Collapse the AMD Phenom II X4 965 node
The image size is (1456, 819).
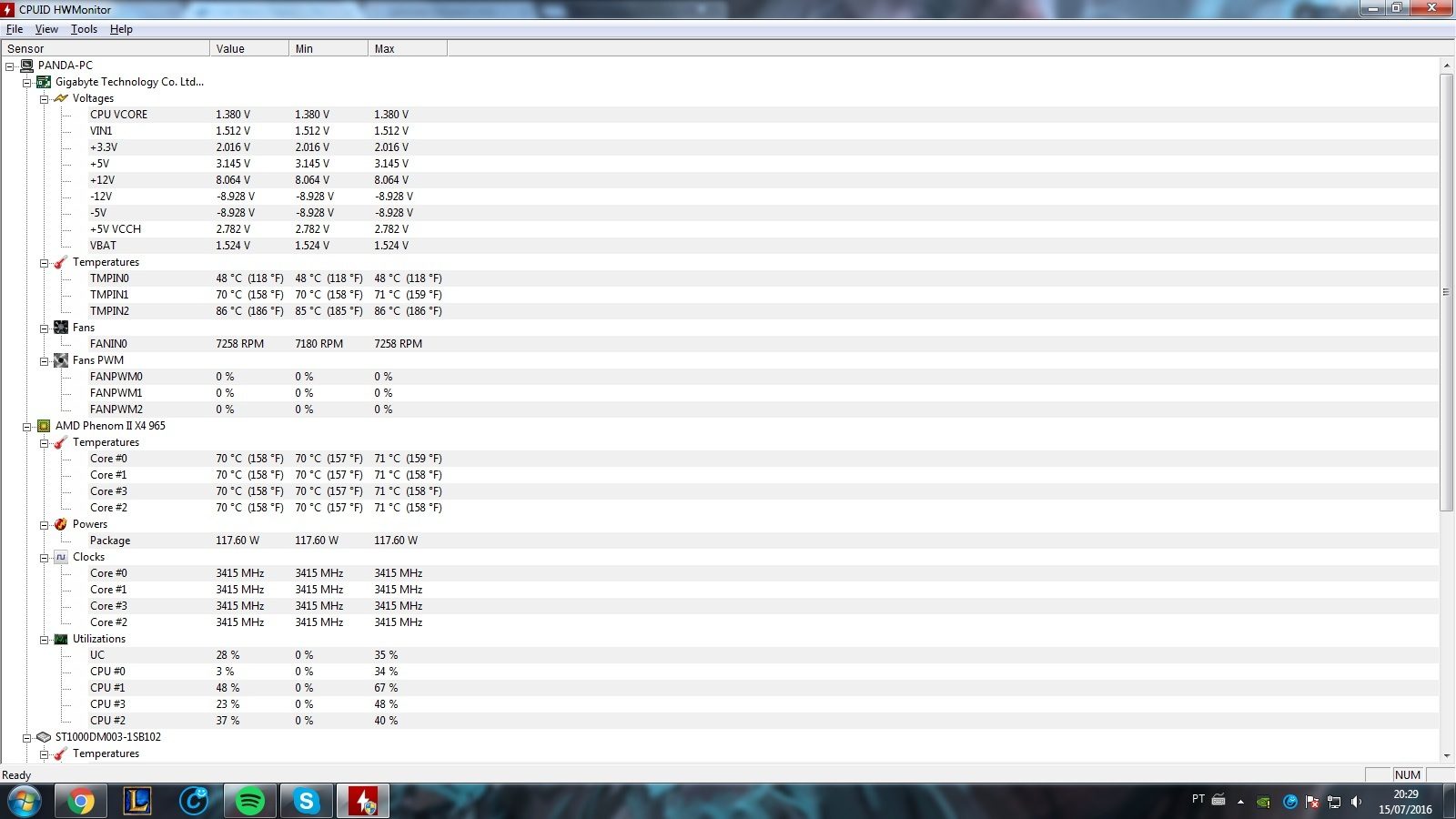tap(27, 427)
